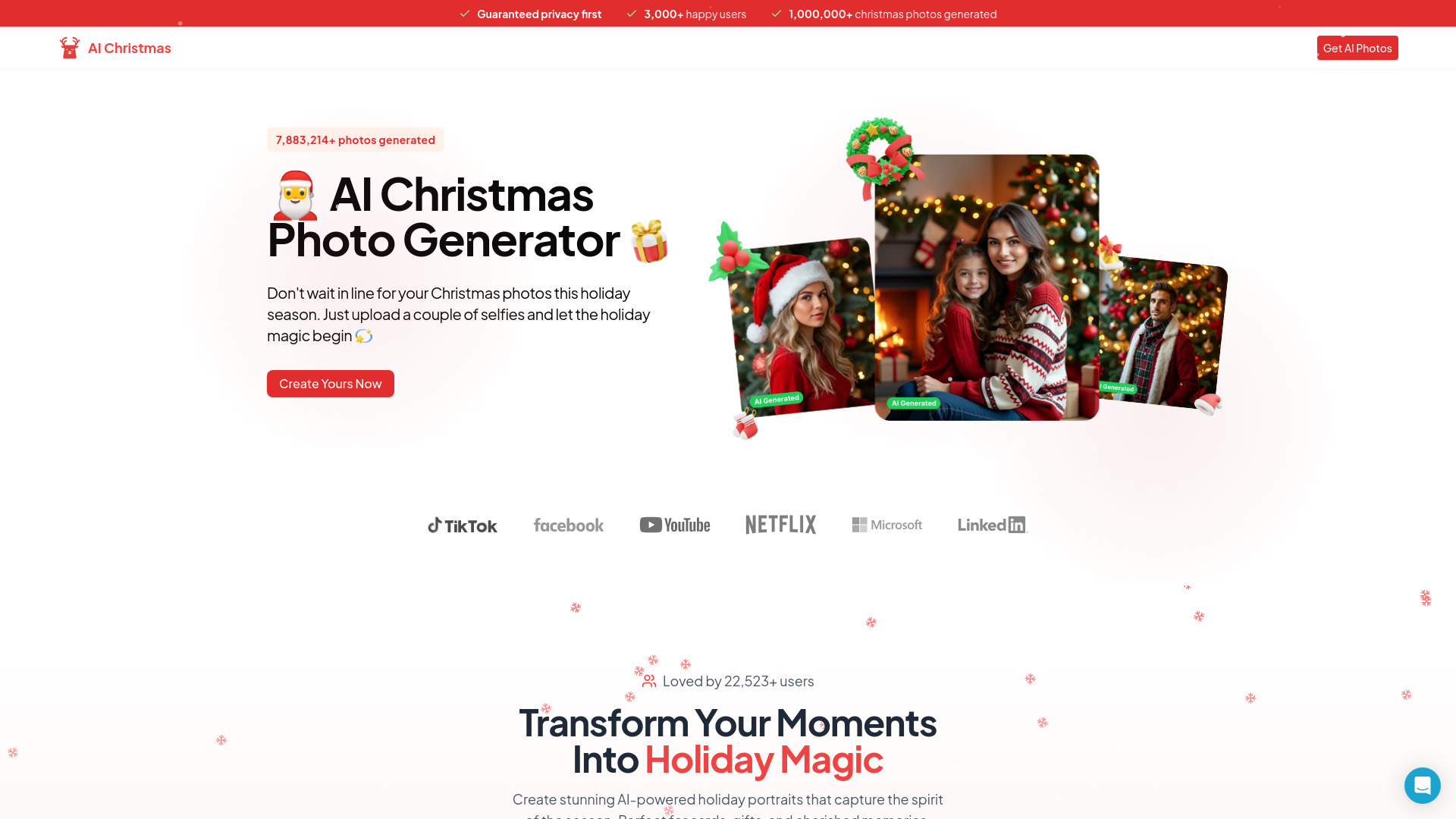Click the live chat support icon

tap(1421, 785)
